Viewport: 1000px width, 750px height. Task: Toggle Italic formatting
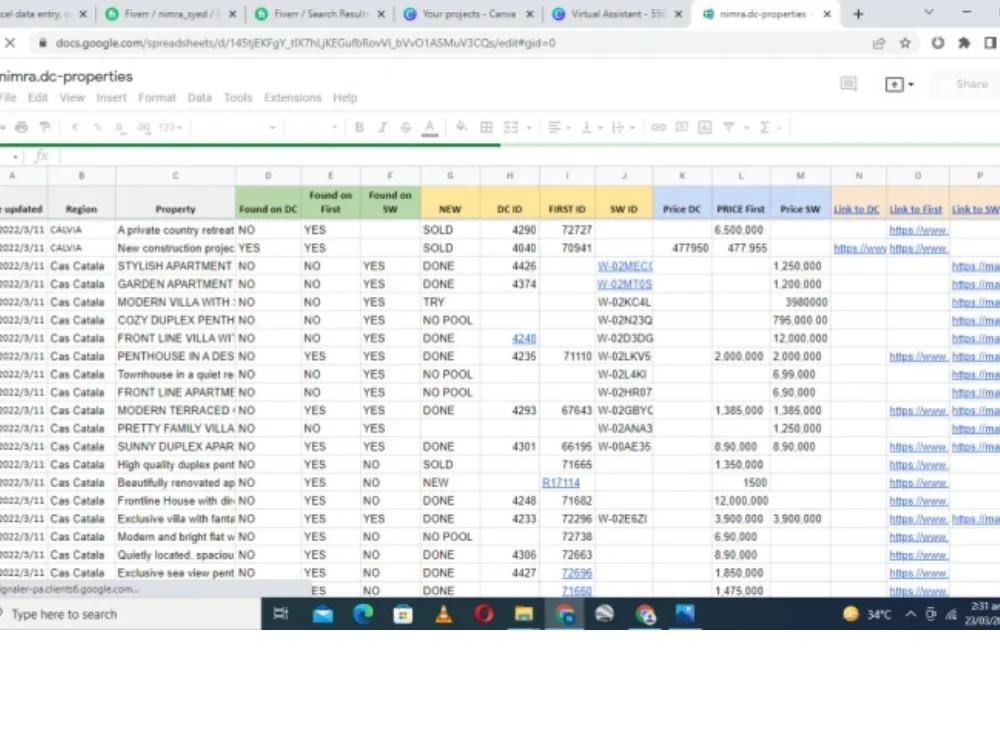click(383, 127)
